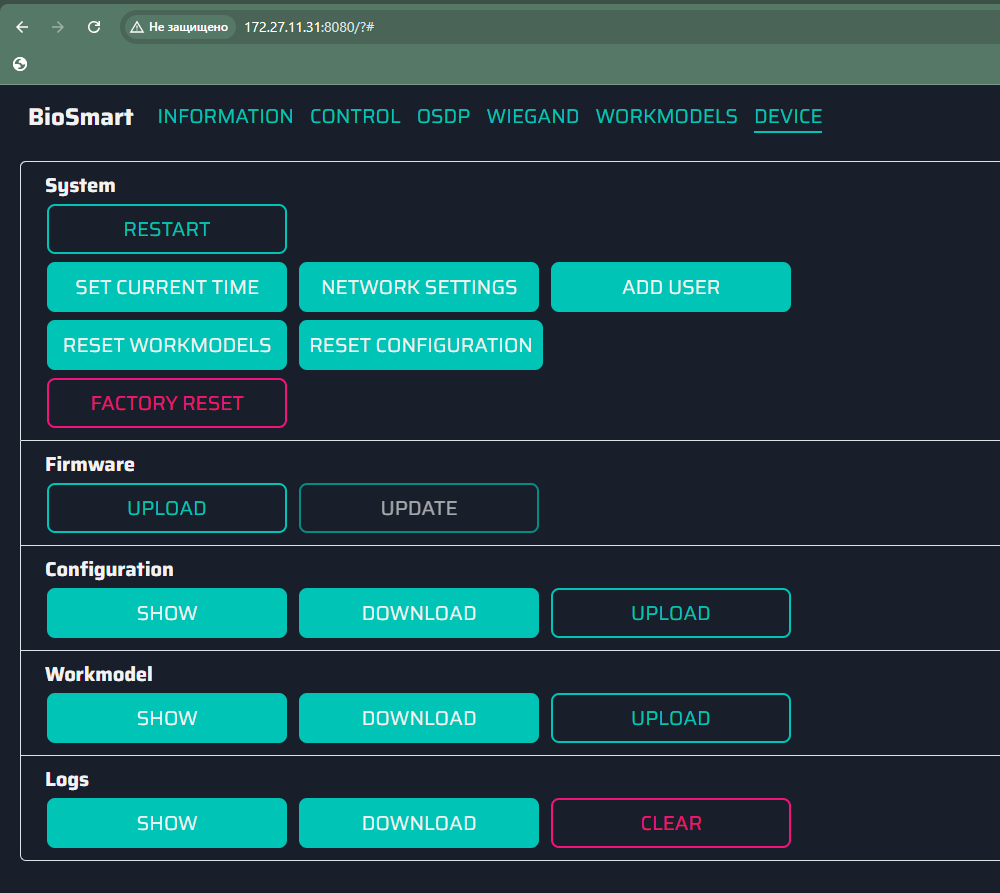The height and width of the screenshot is (893, 1000).
Task: Click the browser back arrow
Action: (x=22, y=27)
